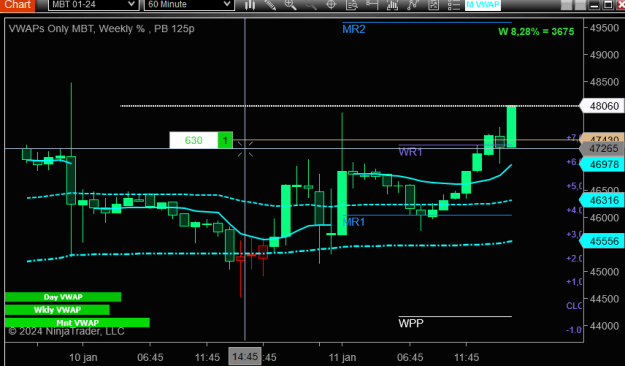Open the drawing tools pencil icon
The image size is (625, 366).
pos(270,5)
